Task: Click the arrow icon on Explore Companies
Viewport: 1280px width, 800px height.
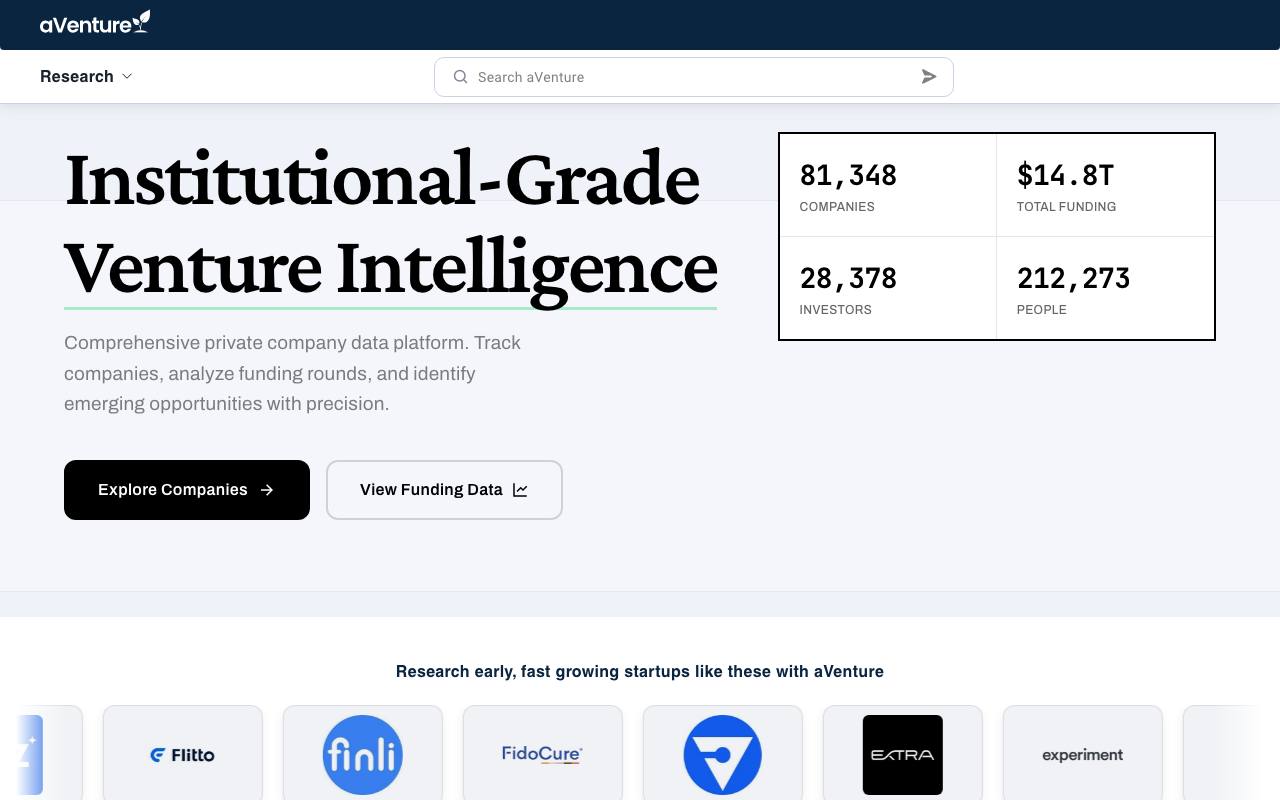Action: 267,490
